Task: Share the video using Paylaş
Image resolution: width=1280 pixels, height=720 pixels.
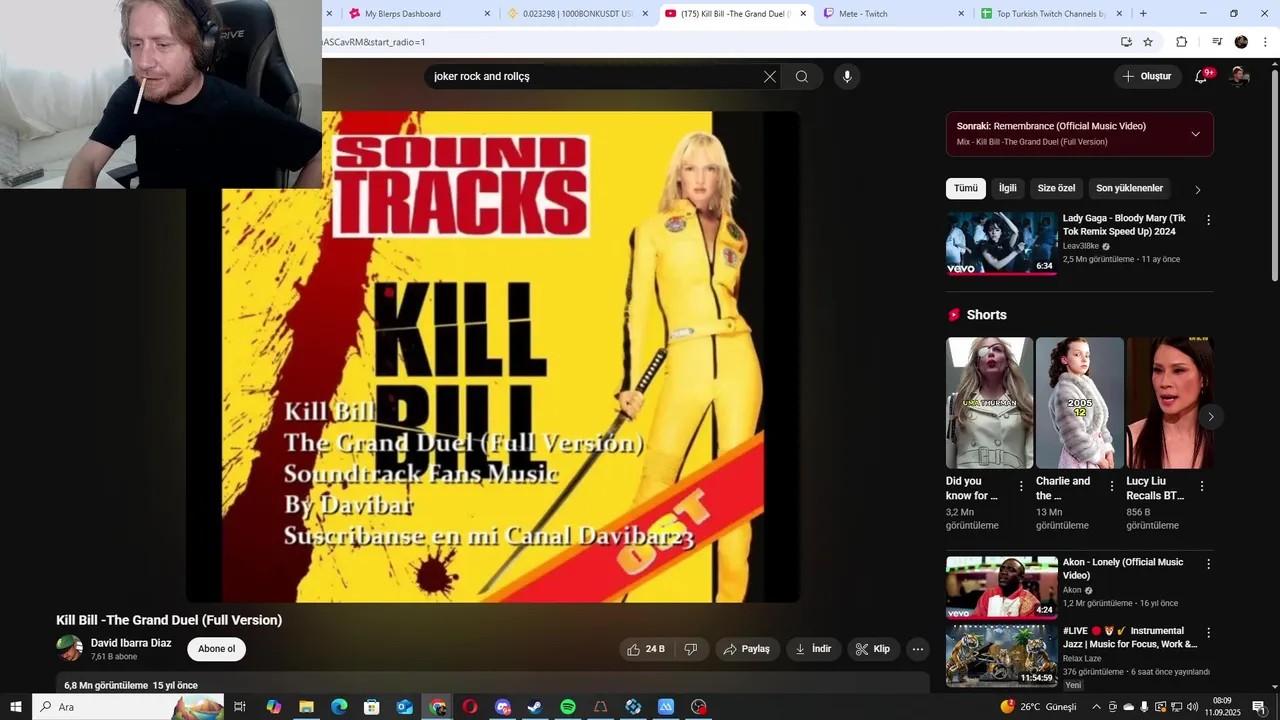Action: click(746, 649)
